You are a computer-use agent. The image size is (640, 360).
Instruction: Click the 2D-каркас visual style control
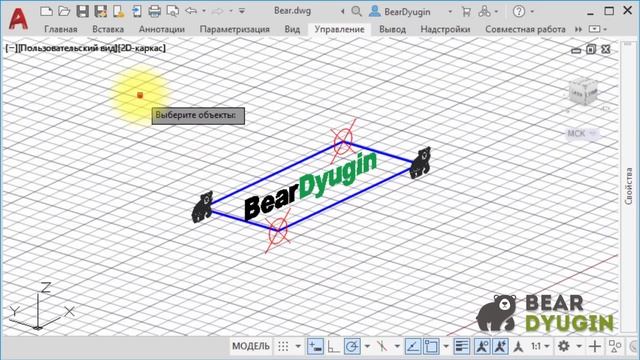pos(142,48)
